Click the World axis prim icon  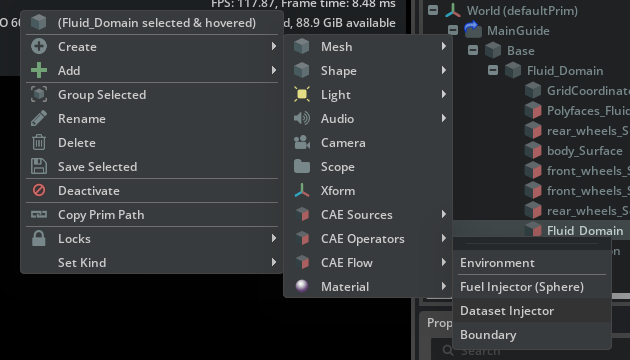click(x=452, y=10)
